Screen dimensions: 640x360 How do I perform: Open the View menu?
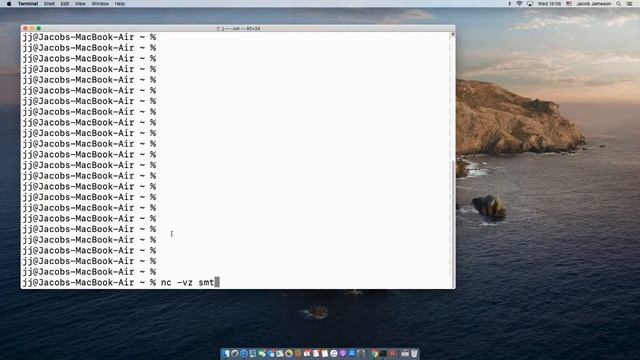click(80, 4)
